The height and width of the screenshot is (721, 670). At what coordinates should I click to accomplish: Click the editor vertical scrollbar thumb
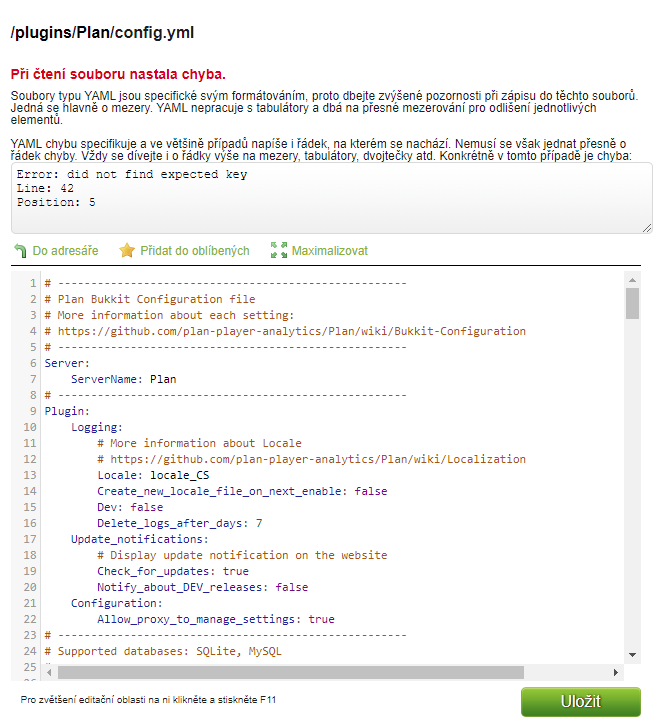tap(632, 303)
